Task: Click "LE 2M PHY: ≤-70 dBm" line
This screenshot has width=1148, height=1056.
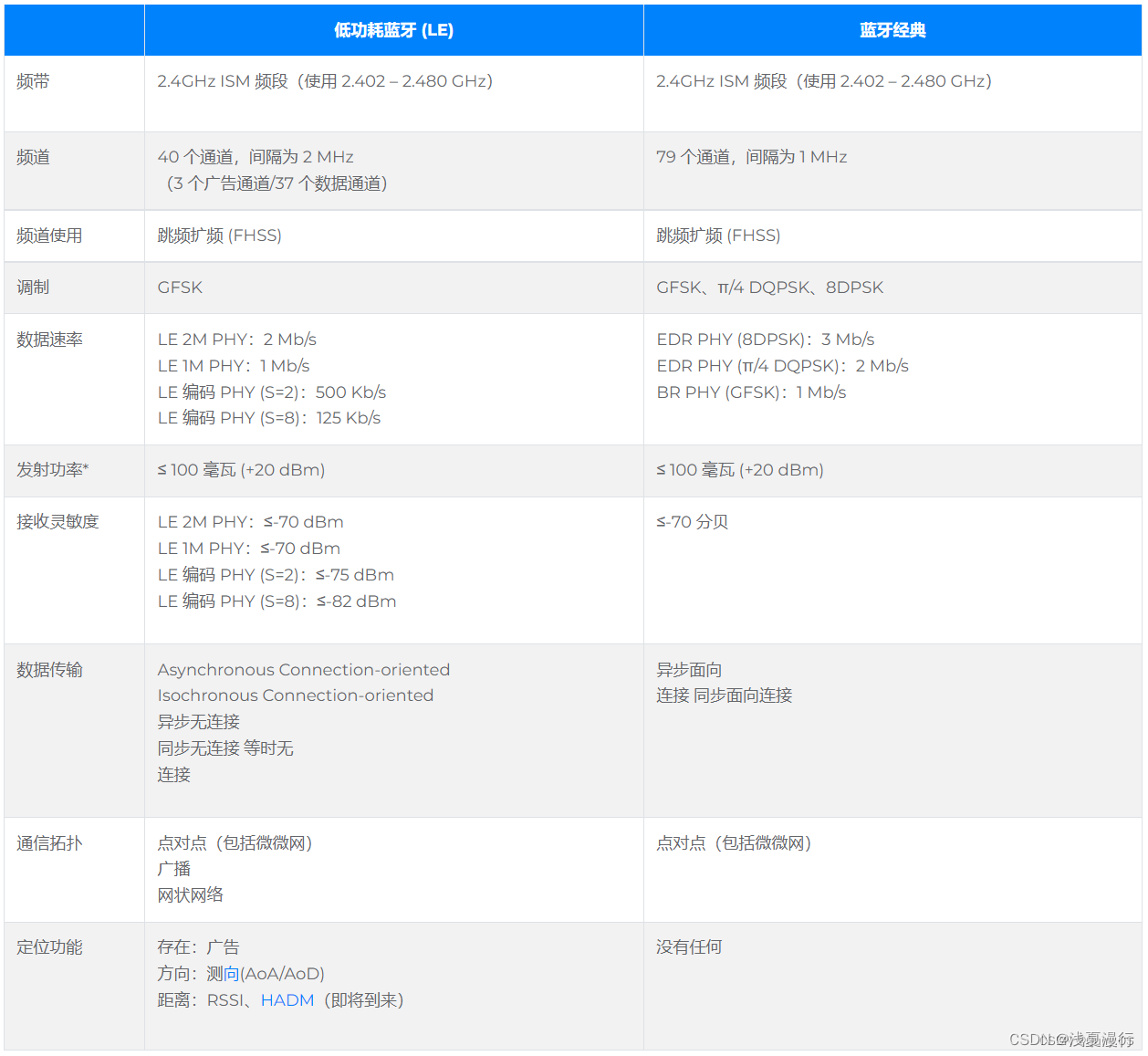Action: 251,522
